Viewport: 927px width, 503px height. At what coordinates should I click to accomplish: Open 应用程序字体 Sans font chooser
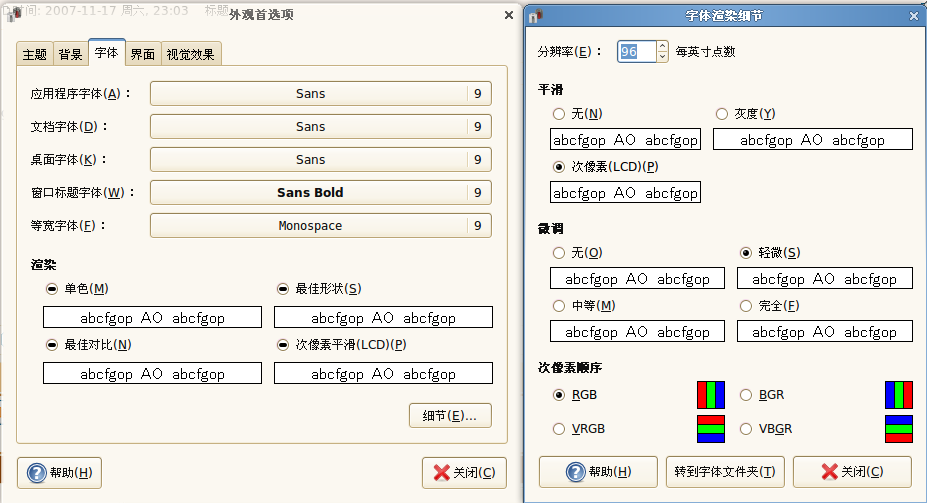click(321, 93)
